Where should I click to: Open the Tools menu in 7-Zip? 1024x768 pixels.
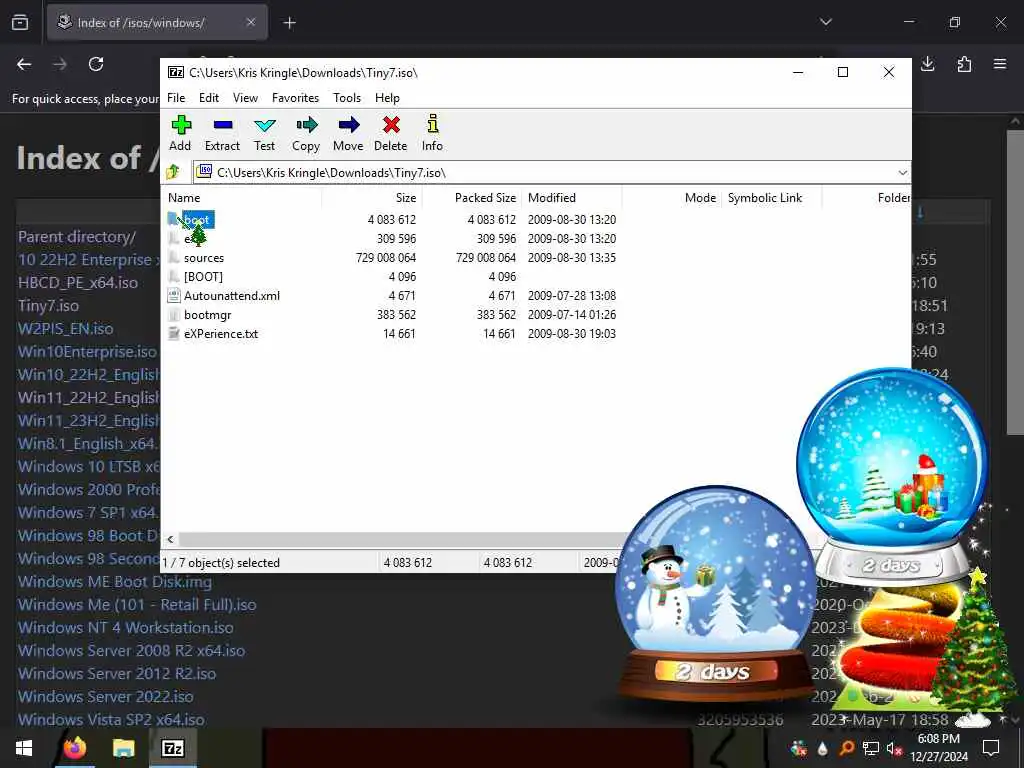pyautogui.click(x=347, y=97)
